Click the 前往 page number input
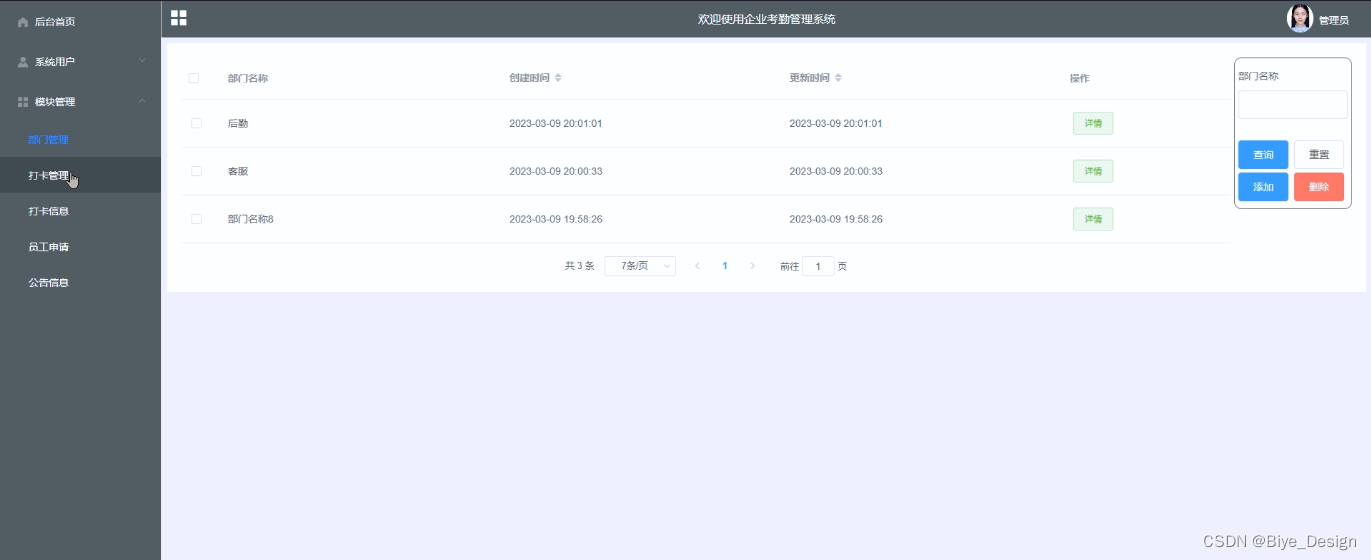1371x560 pixels. click(818, 266)
